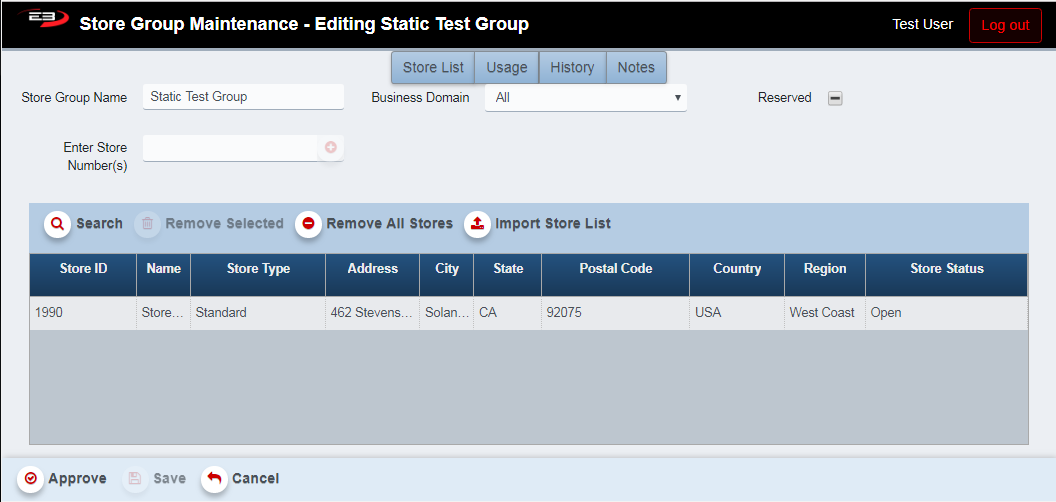Screen dimensions: 1056x502
Task: Click the Import Store List upload icon
Action: click(x=477, y=224)
